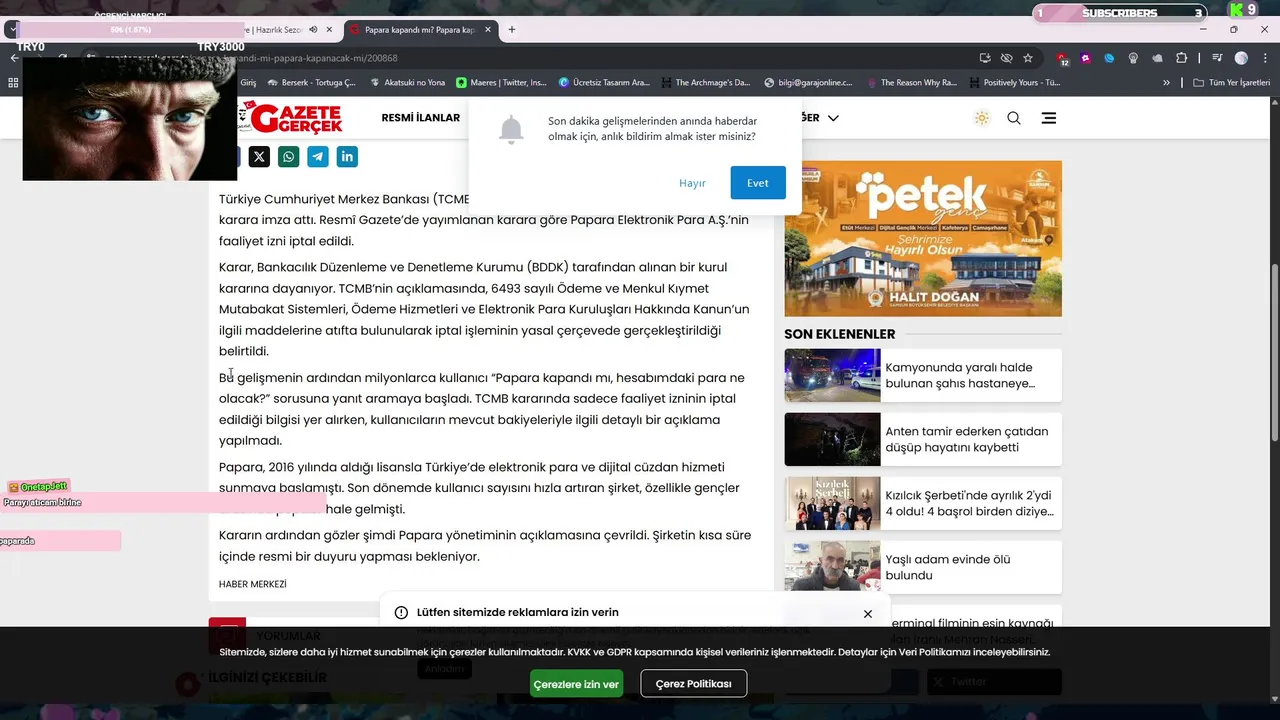Open a new browser tab
The width and height of the screenshot is (1280, 720).
pos(512,30)
